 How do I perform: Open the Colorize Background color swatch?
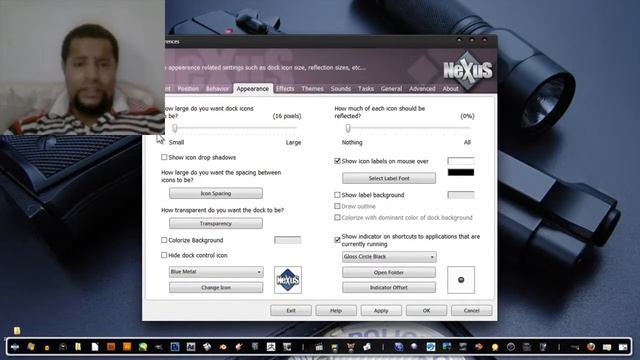click(288, 240)
